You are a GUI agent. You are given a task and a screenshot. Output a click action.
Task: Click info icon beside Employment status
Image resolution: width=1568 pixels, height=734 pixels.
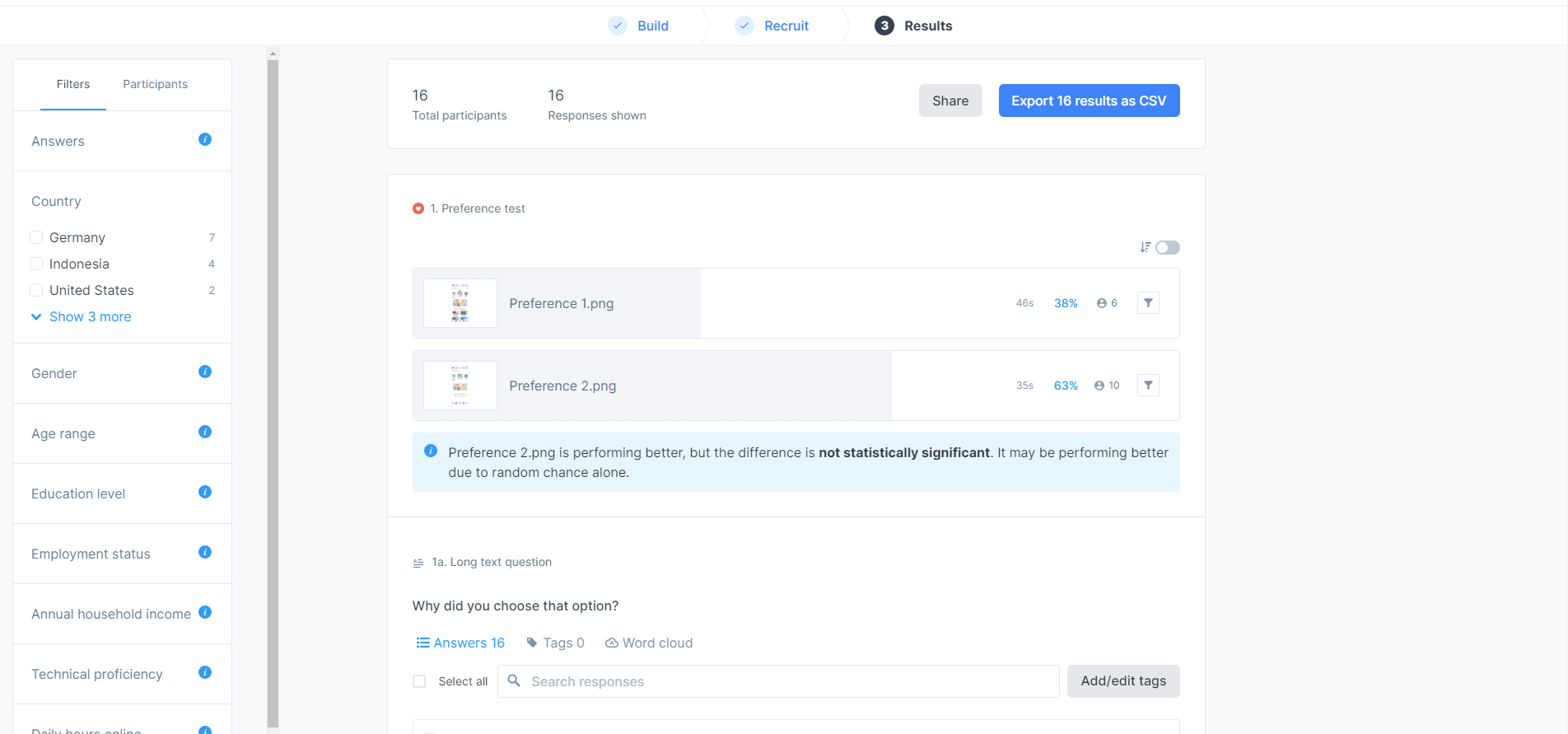(x=205, y=553)
